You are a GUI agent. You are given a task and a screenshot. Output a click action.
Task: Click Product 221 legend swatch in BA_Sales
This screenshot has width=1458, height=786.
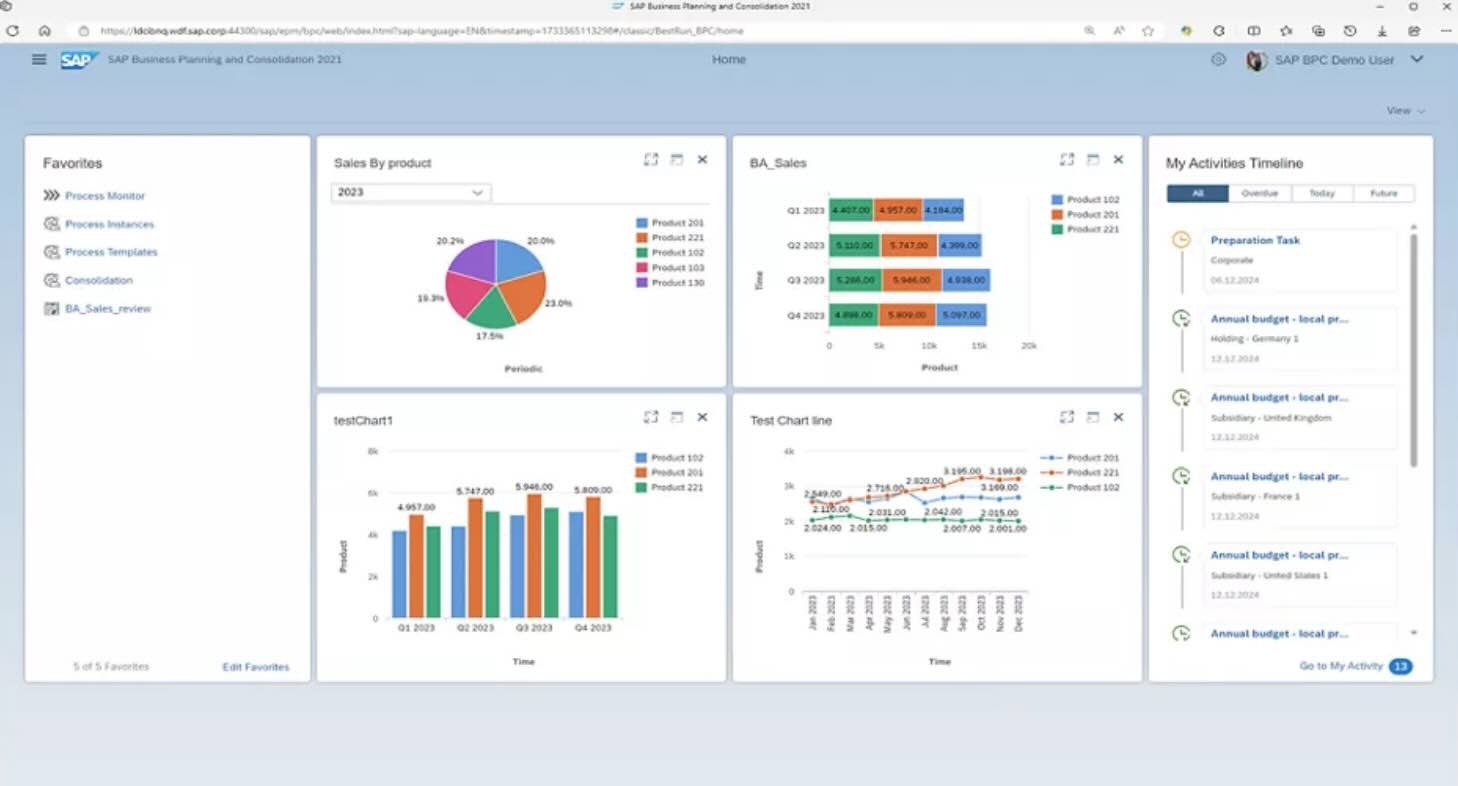pyautogui.click(x=1058, y=230)
